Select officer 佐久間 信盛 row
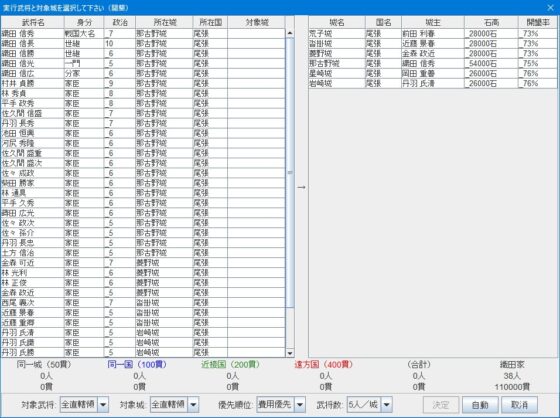This screenshot has height=418, width=560. (x=143, y=114)
